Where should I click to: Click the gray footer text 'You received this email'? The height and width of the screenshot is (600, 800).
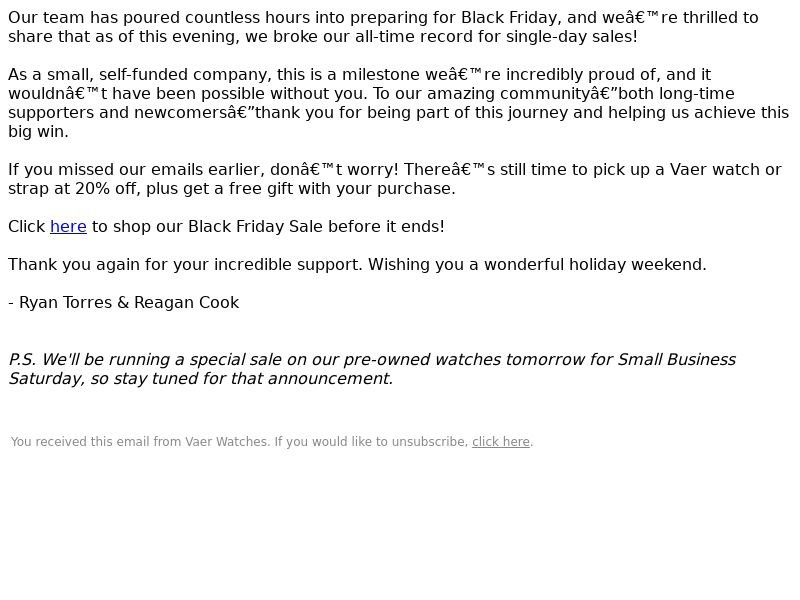(271, 442)
